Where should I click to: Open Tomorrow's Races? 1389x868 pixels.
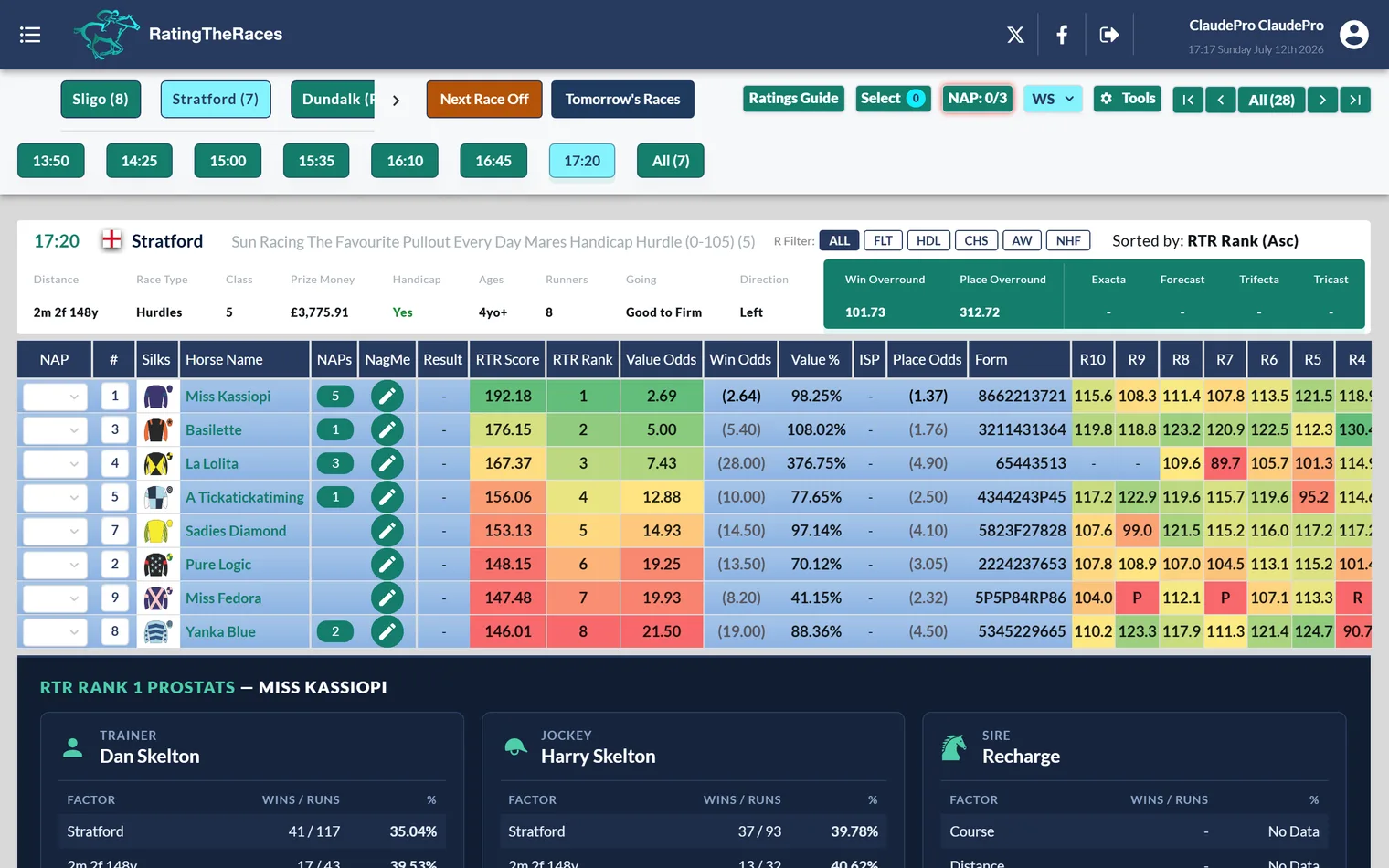coord(622,100)
